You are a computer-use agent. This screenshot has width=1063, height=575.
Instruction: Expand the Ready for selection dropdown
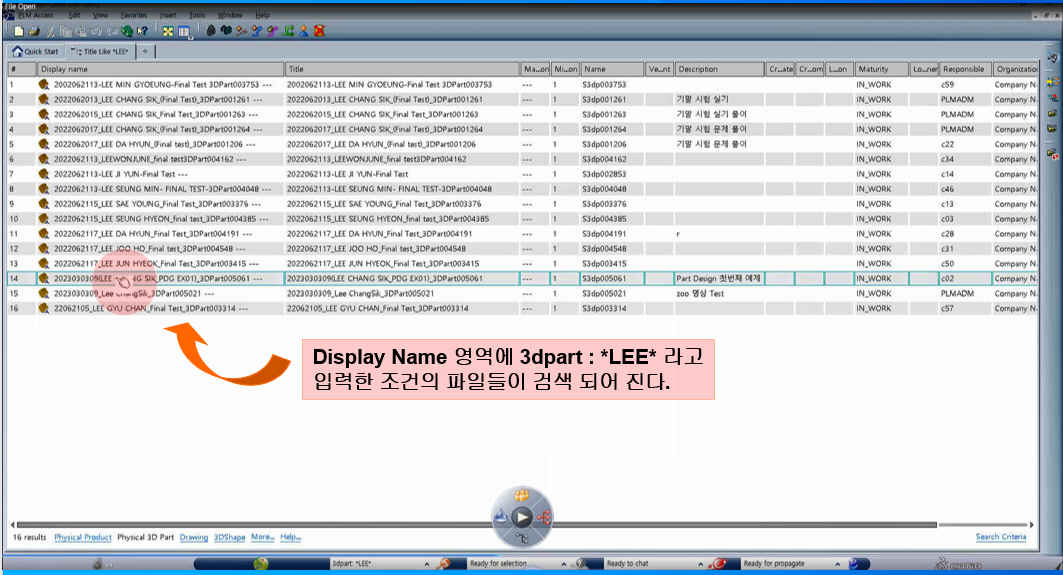click(x=563, y=563)
